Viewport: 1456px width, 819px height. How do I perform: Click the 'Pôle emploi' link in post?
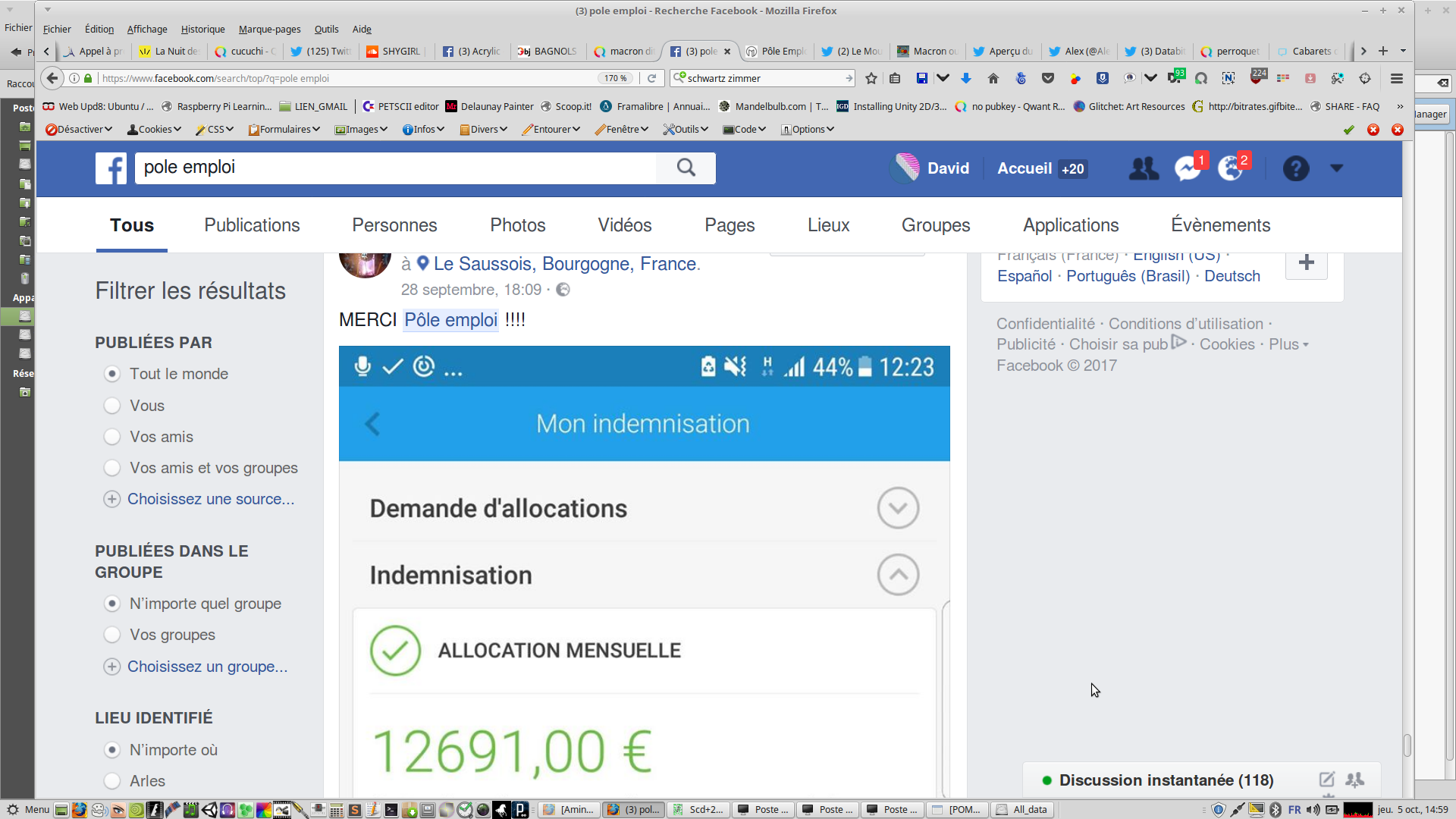point(450,320)
